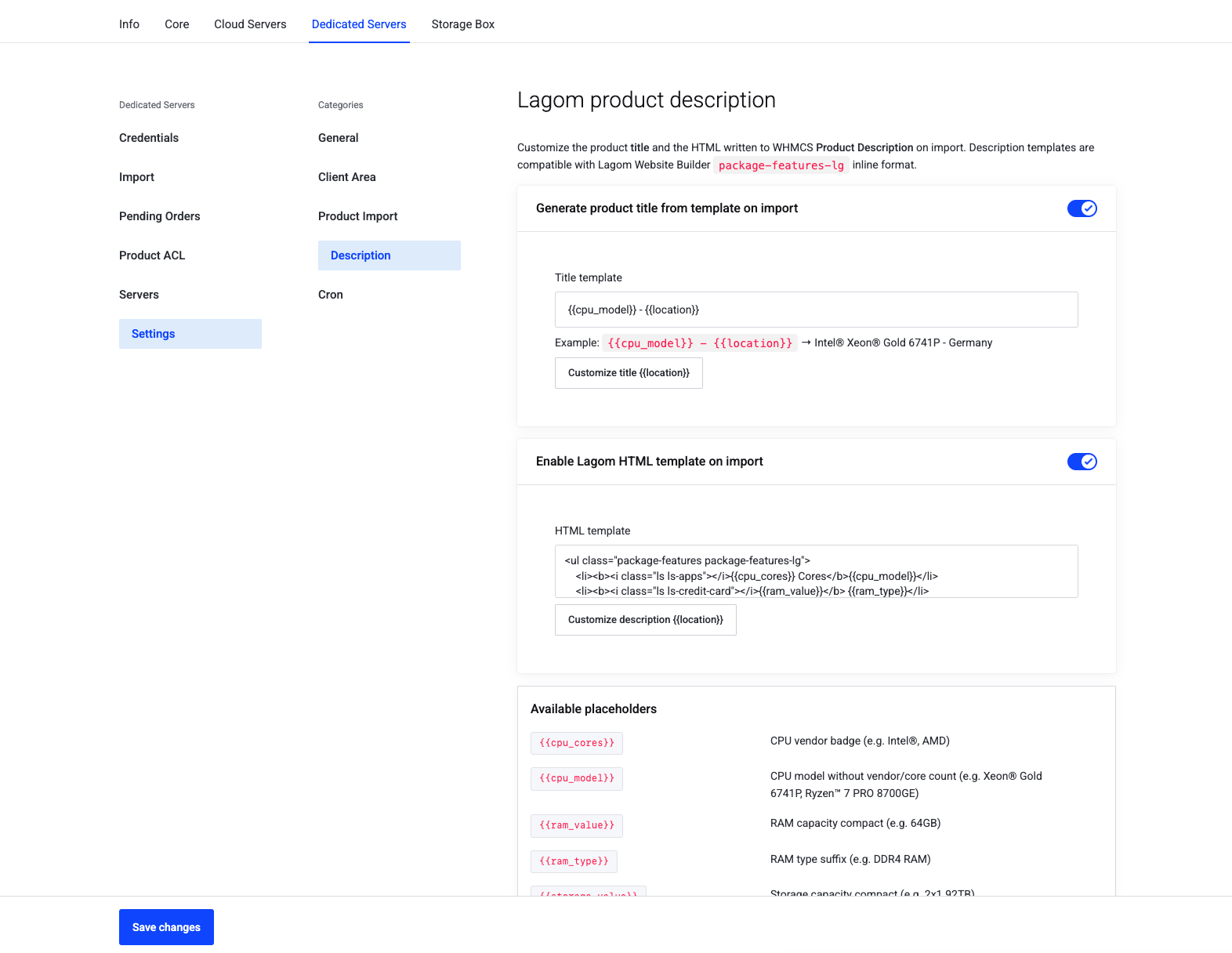Select the Dedicated Servers tab
Screen dimensions: 1232x953
click(359, 24)
